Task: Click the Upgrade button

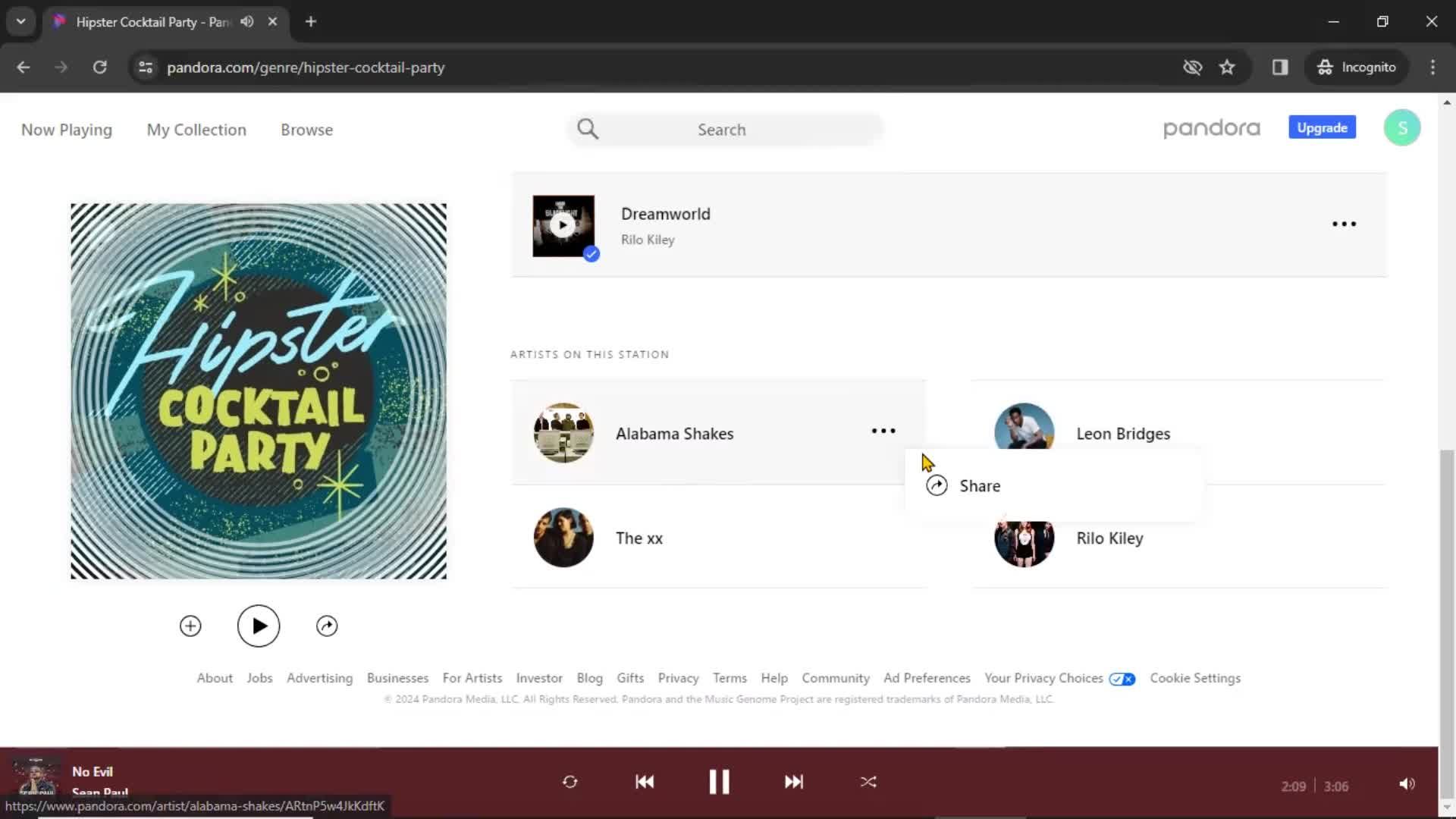Action: (1322, 128)
